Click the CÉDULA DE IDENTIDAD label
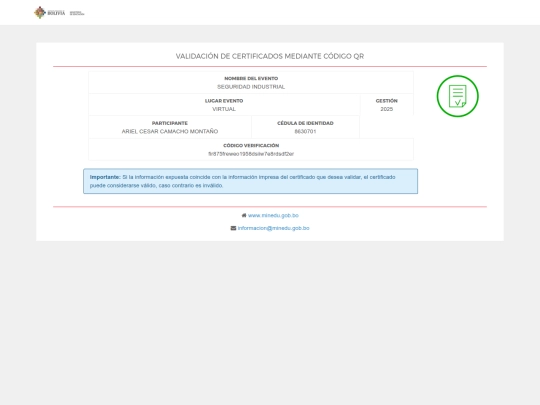540x405 pixels. point(305,123)
